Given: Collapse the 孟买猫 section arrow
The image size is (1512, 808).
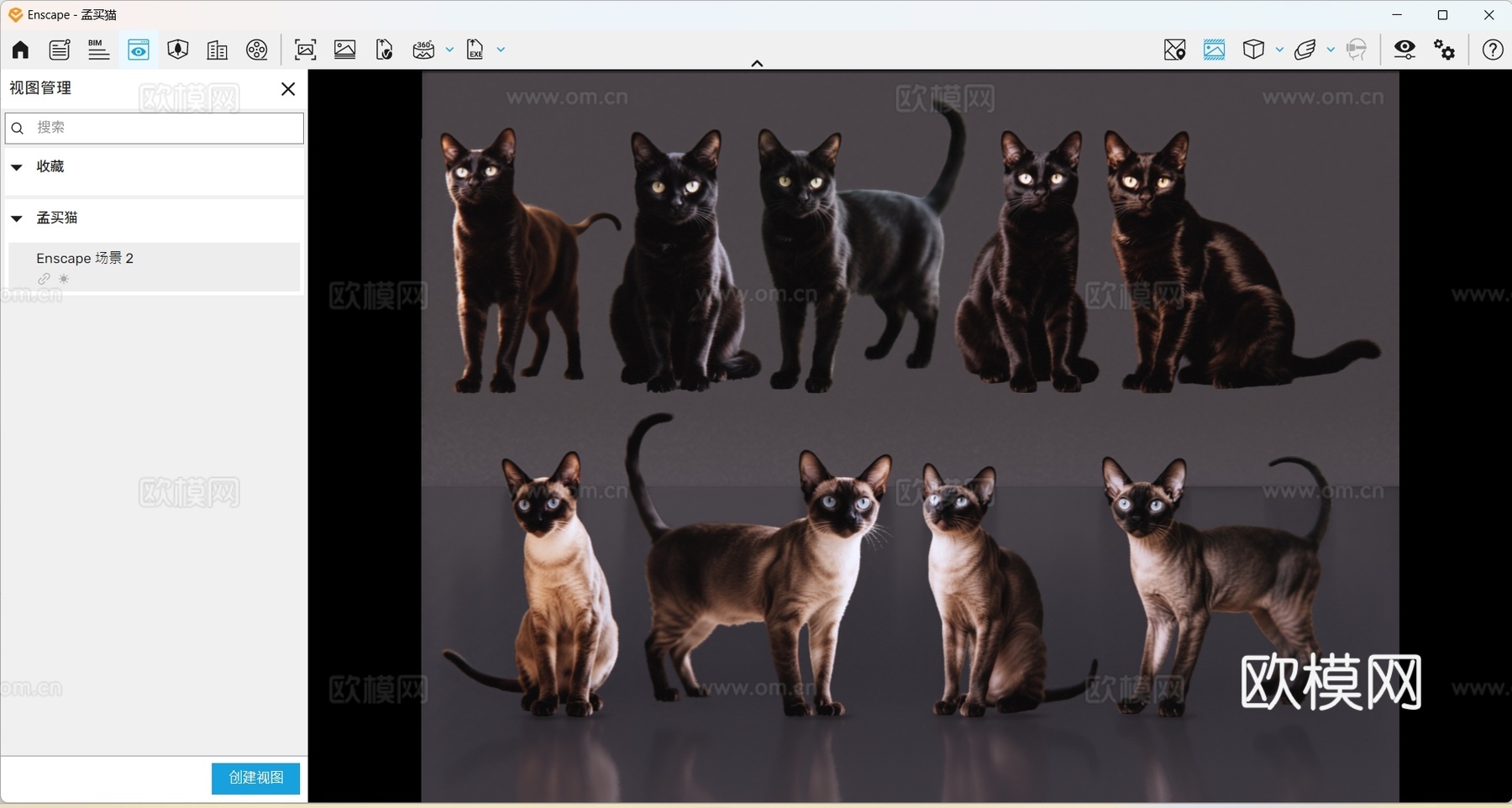Looking at the screenshot, I should (x=16, y=218).
